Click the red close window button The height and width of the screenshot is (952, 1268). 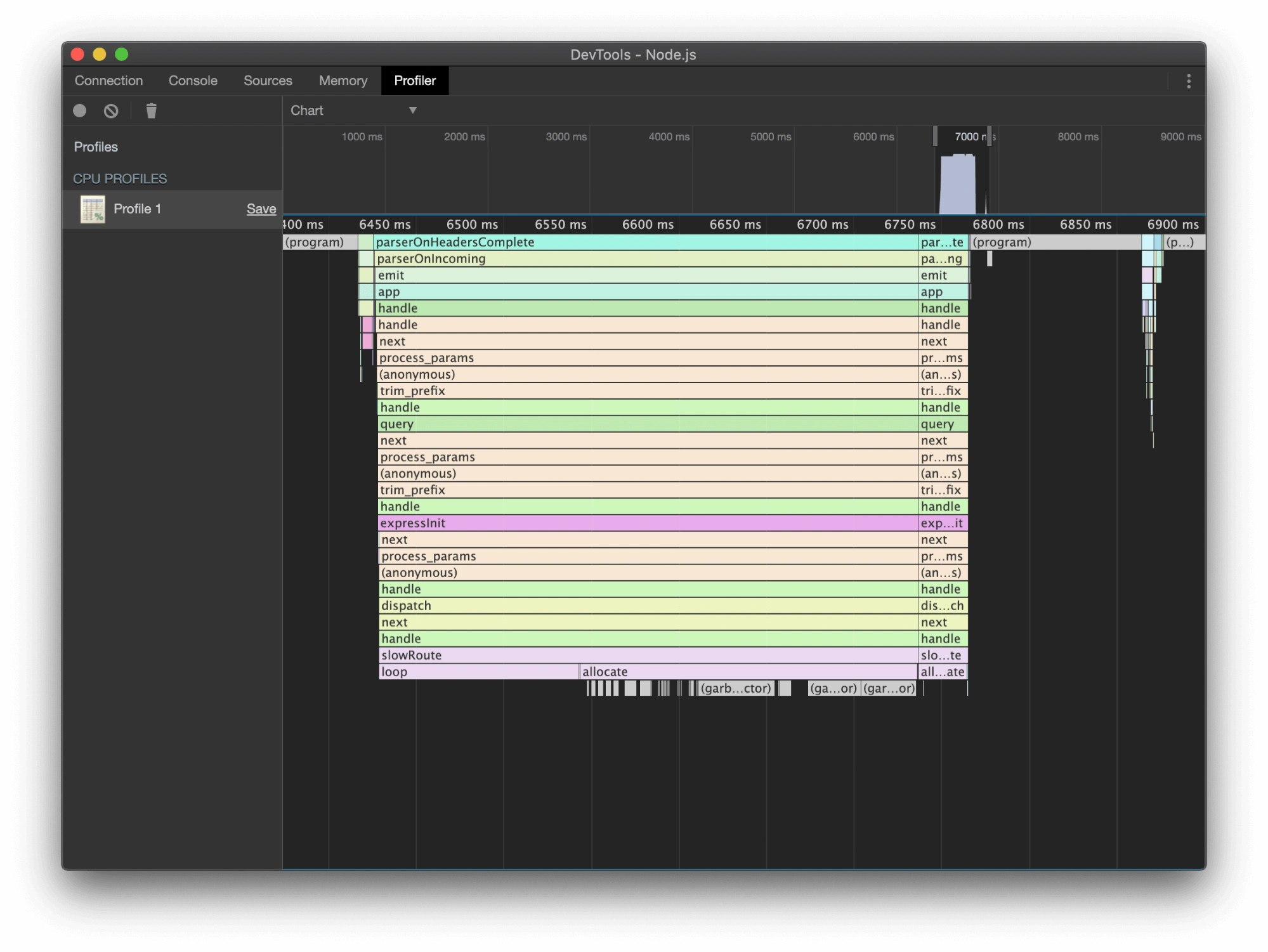[x=77, y=55]
